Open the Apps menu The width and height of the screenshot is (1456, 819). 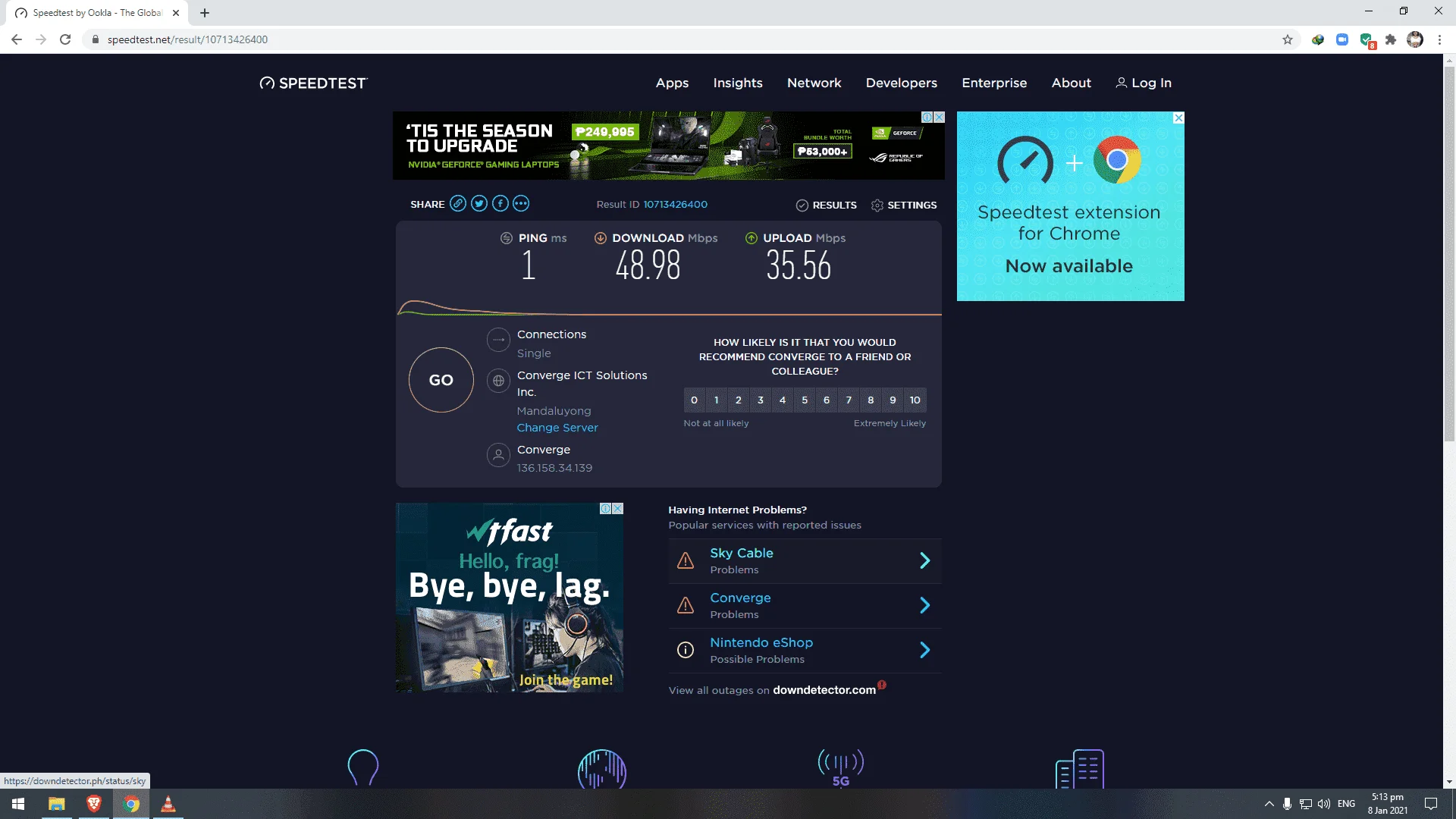click(672, 83)
